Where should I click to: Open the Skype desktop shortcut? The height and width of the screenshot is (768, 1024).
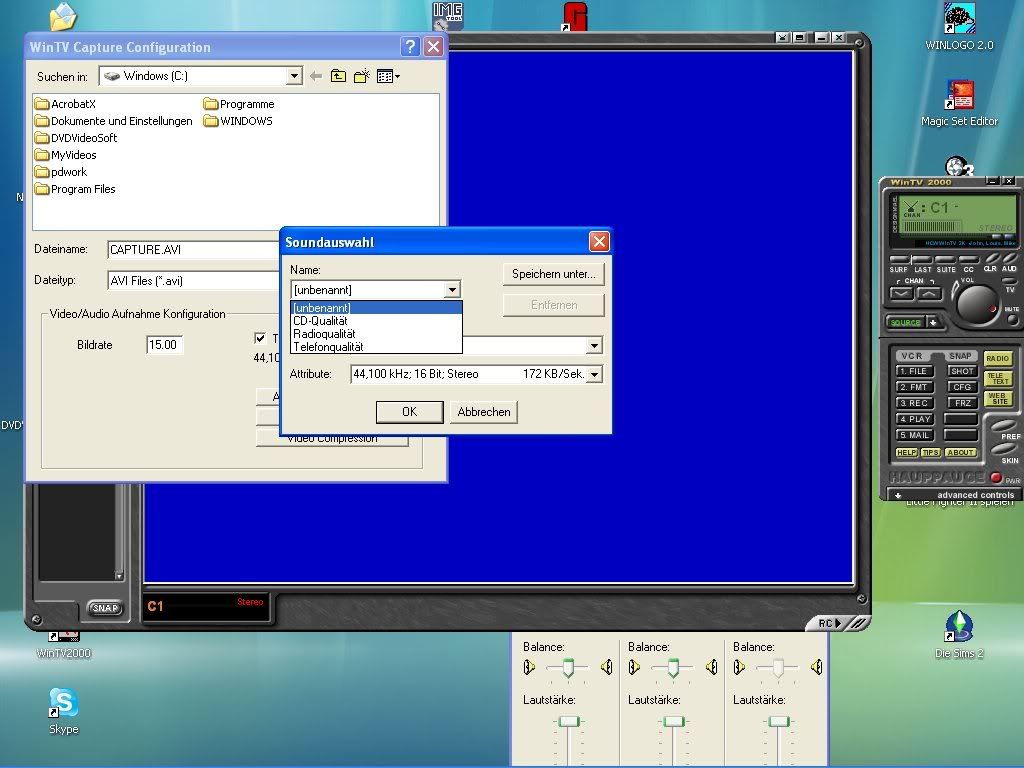[63, 711]
